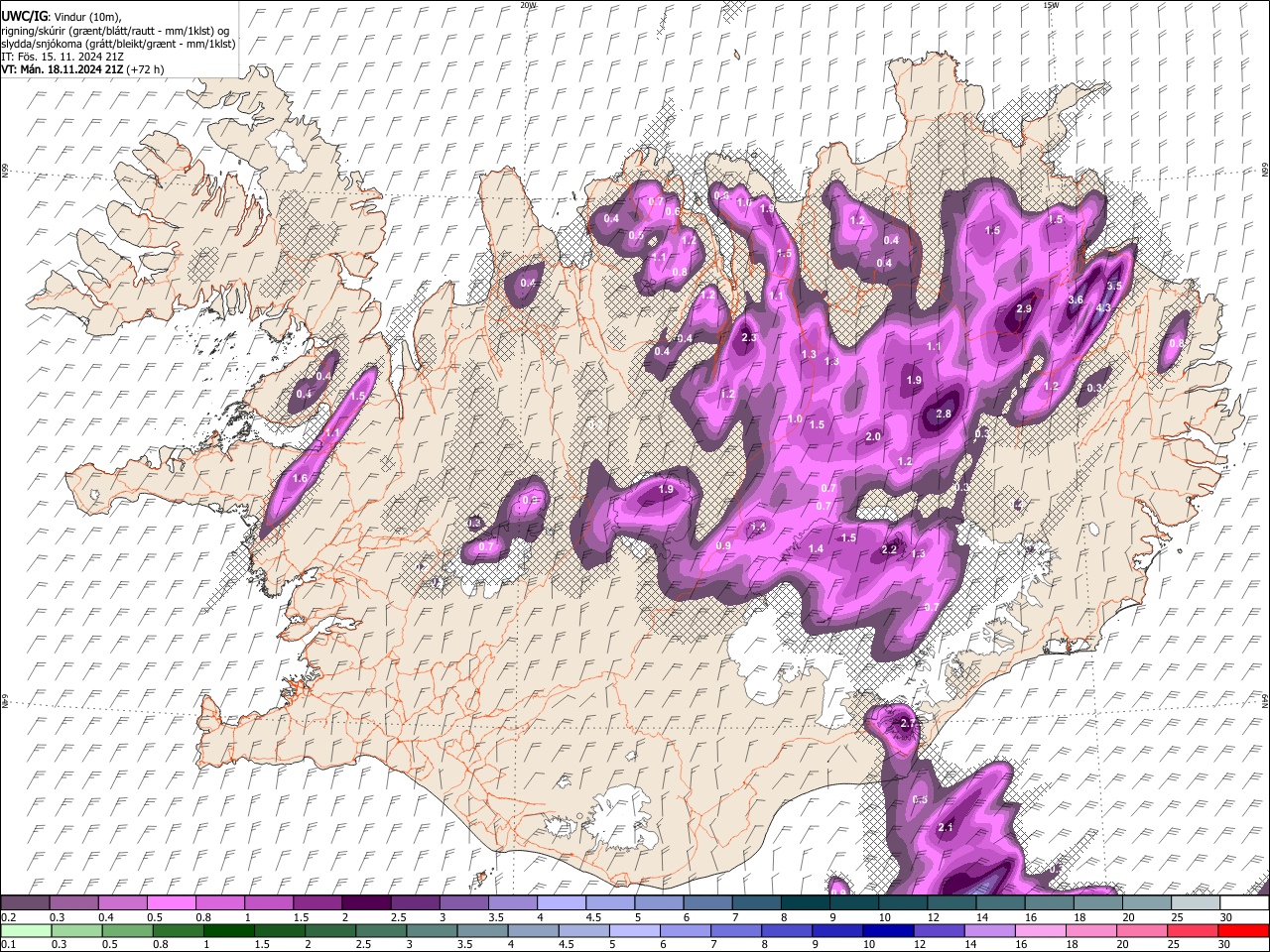Screen dimensions: 1270x952
Task: Click the '0.2' label in top legend row
Action: pos(8,917)
